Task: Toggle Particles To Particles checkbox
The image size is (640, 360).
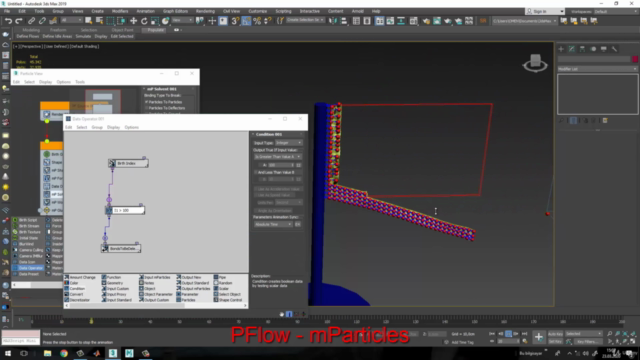Action: point(147,102)
